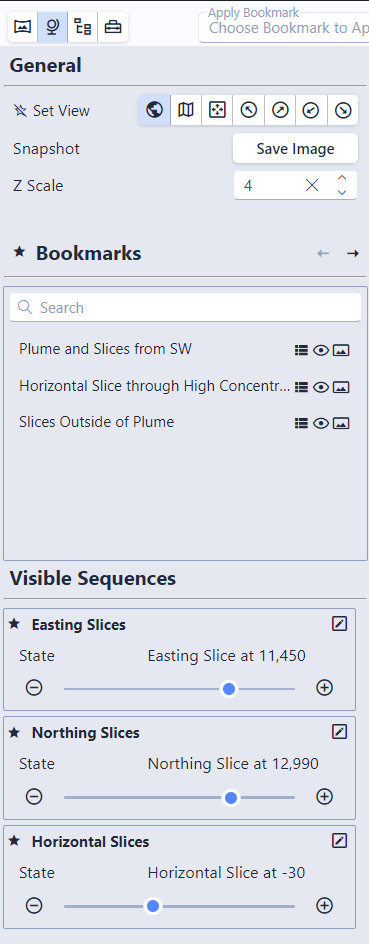Screen dimensions: 369x944
Task: Set view from northwest arrow icon
Action: [249, 110]
